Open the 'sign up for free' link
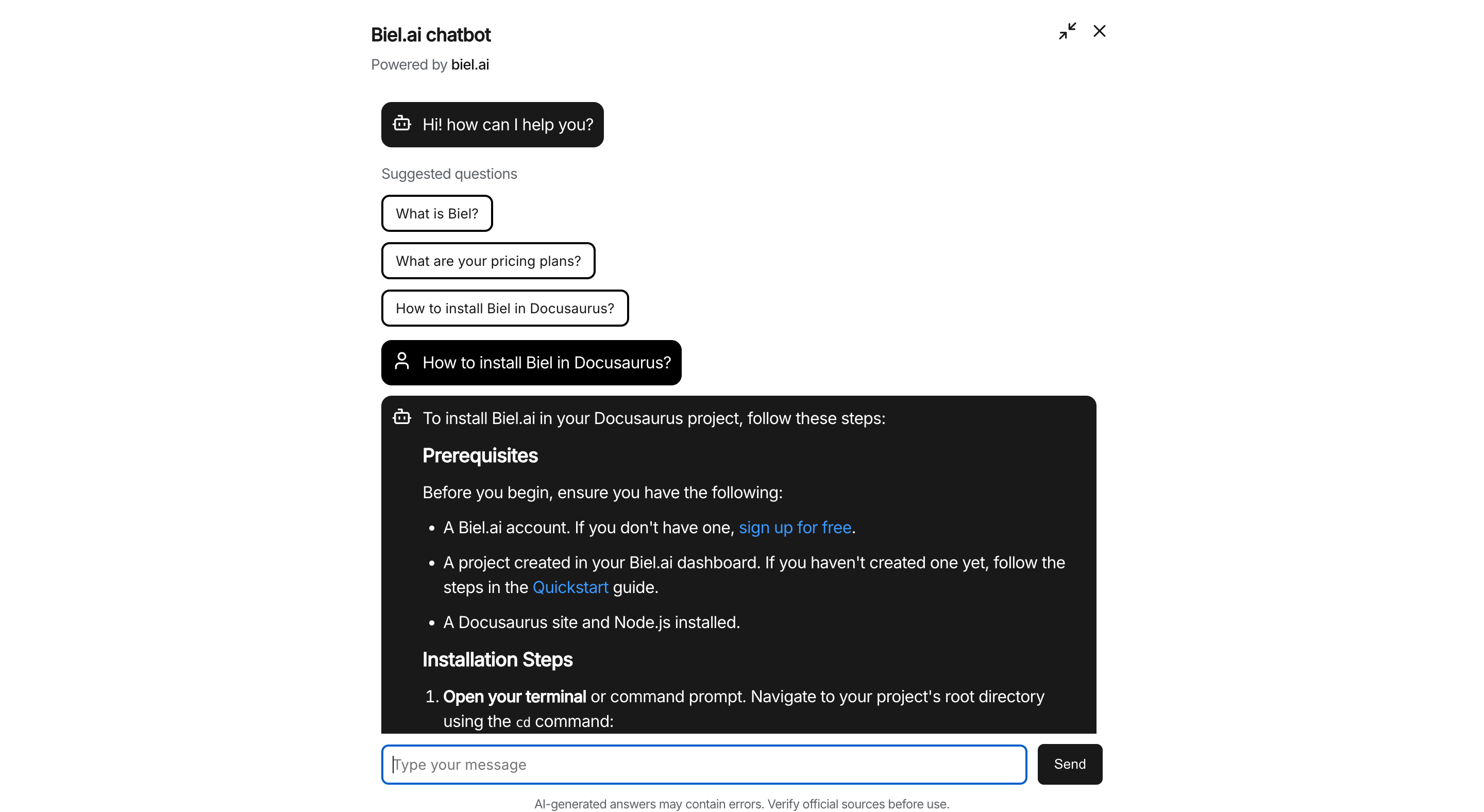1484x812 pixels. [795, 528]
